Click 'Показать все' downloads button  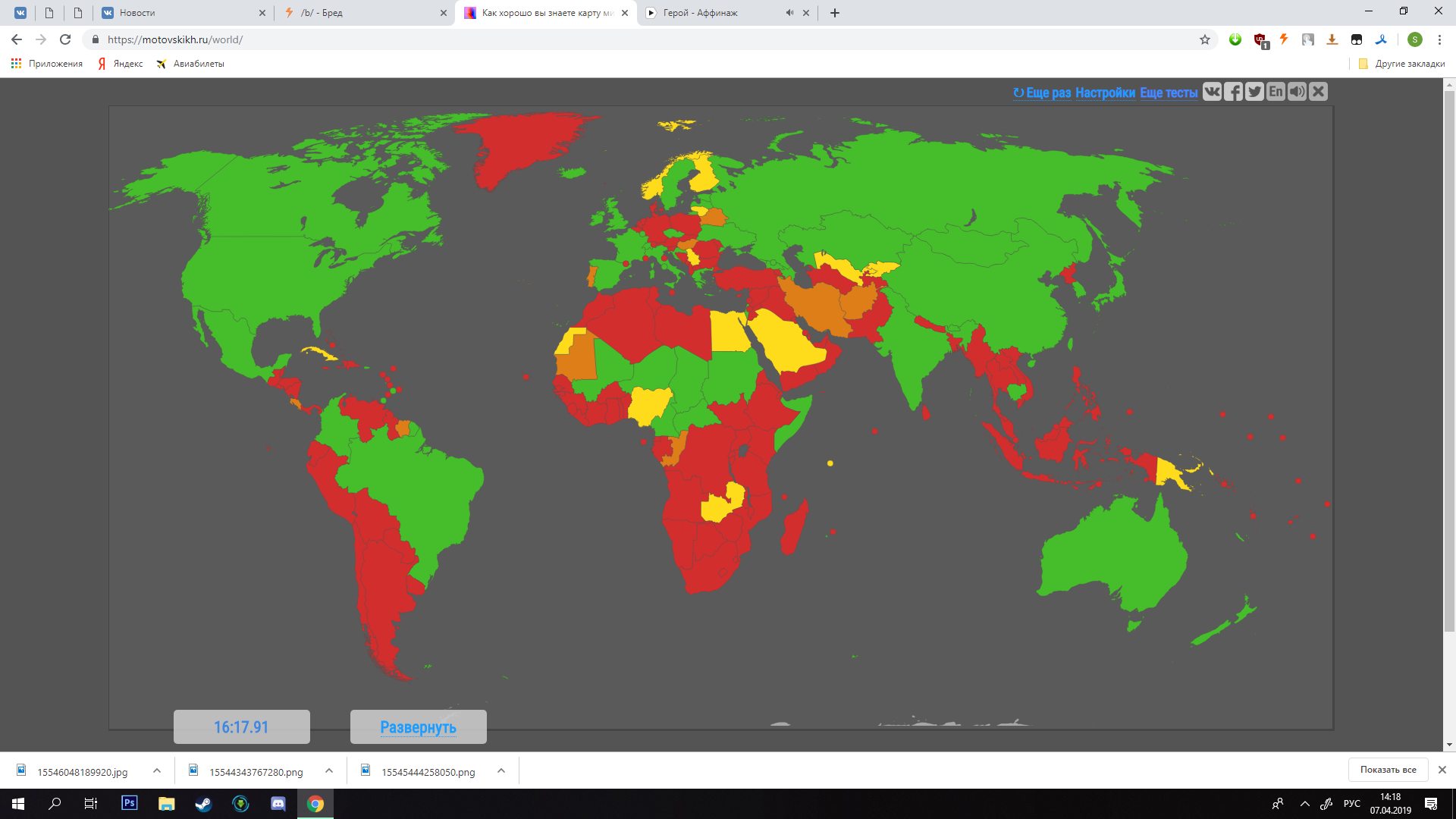tap(1387, 769)
